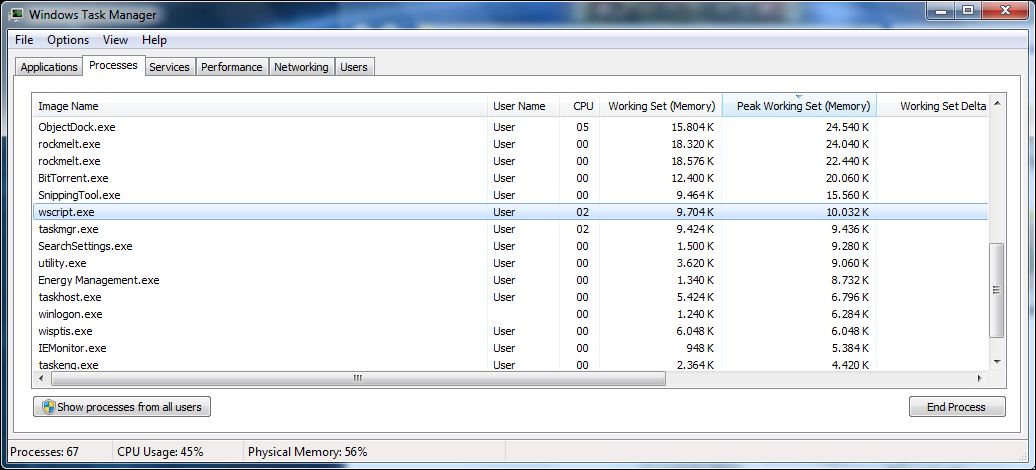Select the BitTorrent.exe process
The height and width of the screenshot is (470, 1036).
[510, 178]
